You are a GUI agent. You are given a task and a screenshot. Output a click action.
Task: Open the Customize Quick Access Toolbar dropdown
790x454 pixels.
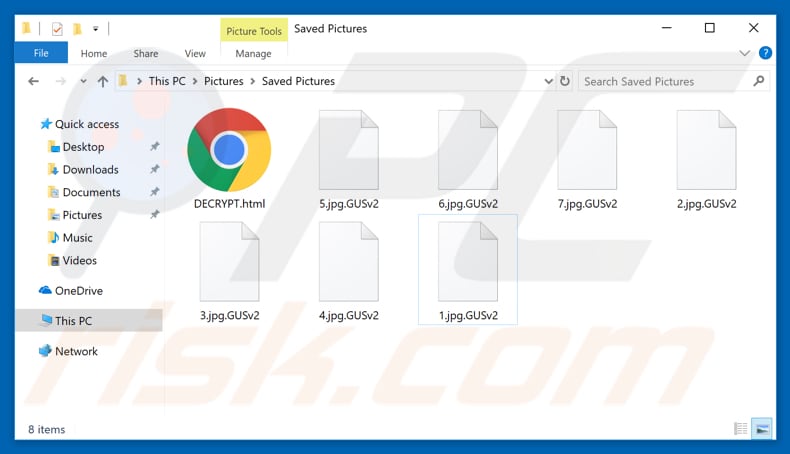95,29
